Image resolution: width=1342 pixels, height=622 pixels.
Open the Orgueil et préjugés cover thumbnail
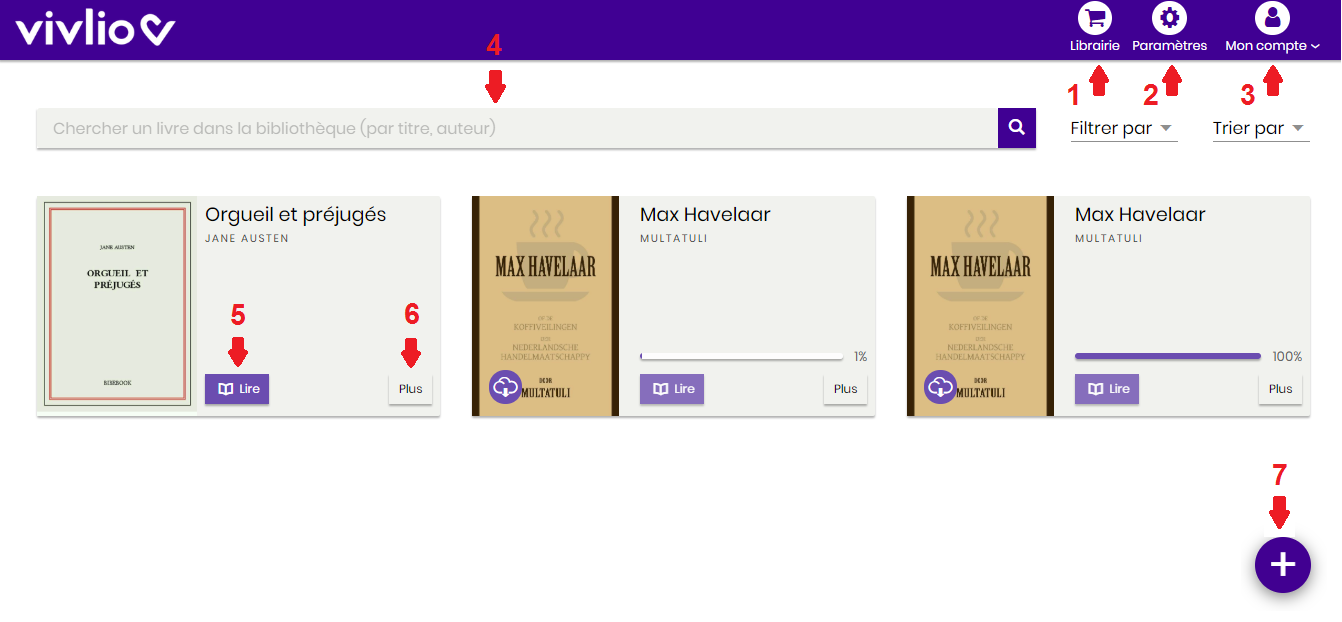pyautogui.click(x=117, y=306)
